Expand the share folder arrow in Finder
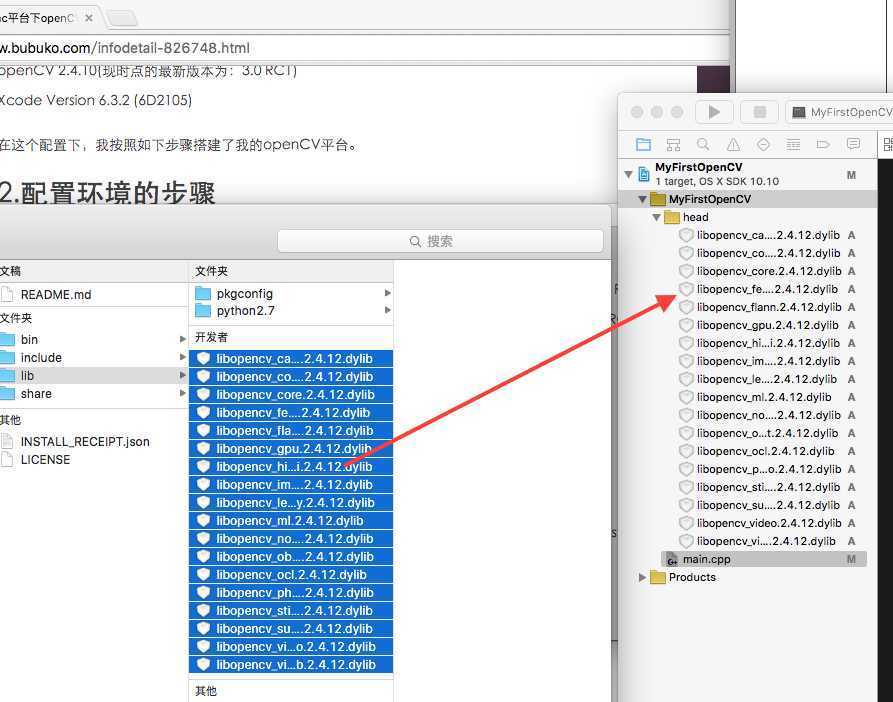893x702 pixels. tap(182, 393)
